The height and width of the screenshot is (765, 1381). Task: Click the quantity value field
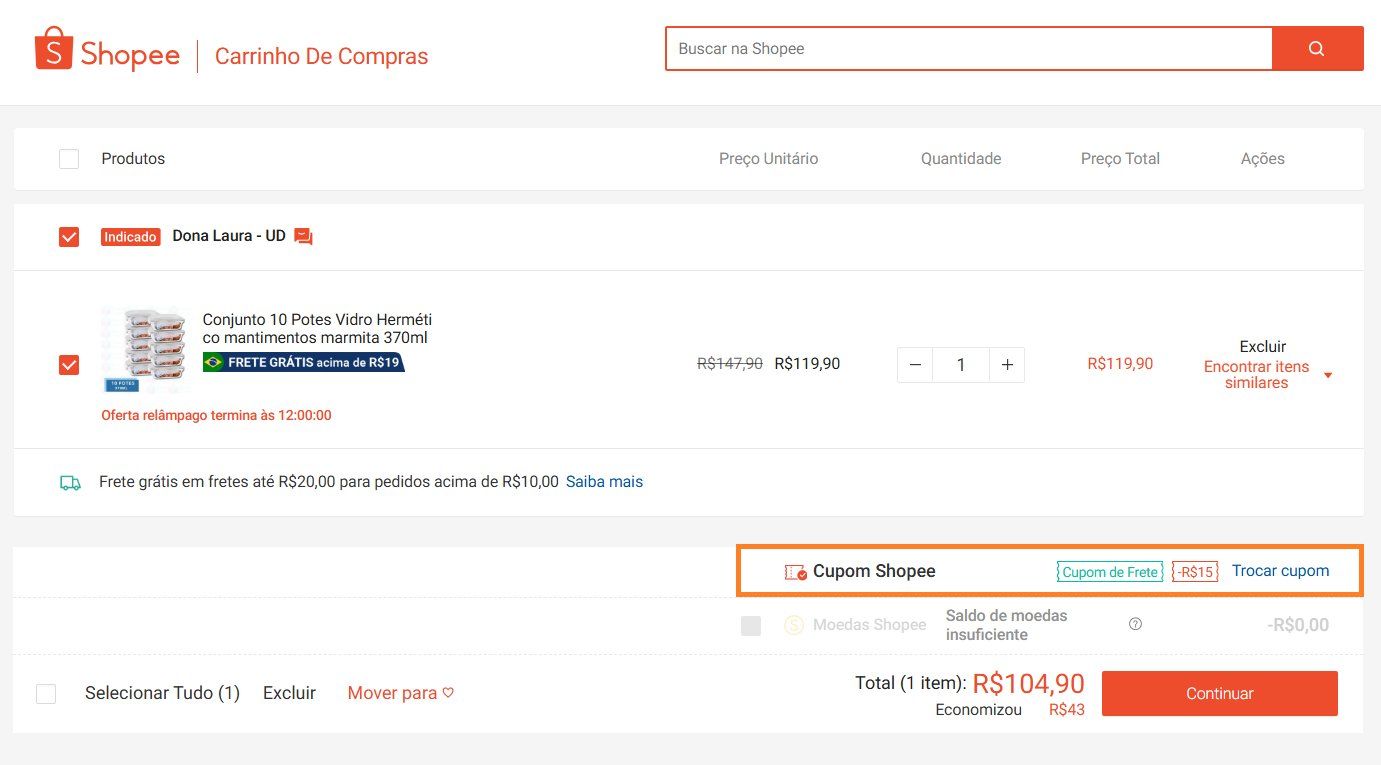point(961,365)
